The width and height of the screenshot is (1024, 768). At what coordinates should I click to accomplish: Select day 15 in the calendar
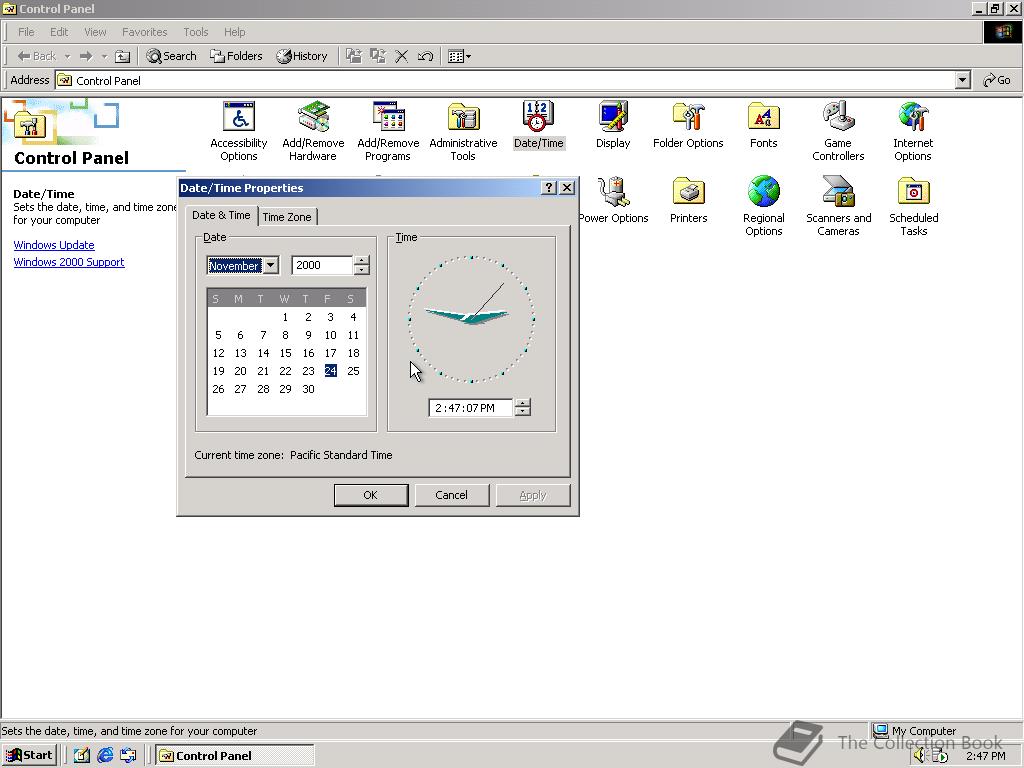point(285,353)
